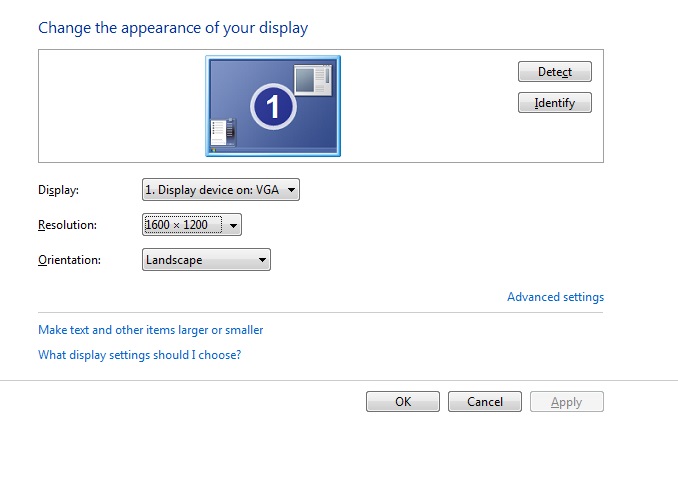Click the Cancel button
Screen dimensions: 678x493
tap(485, 402)
